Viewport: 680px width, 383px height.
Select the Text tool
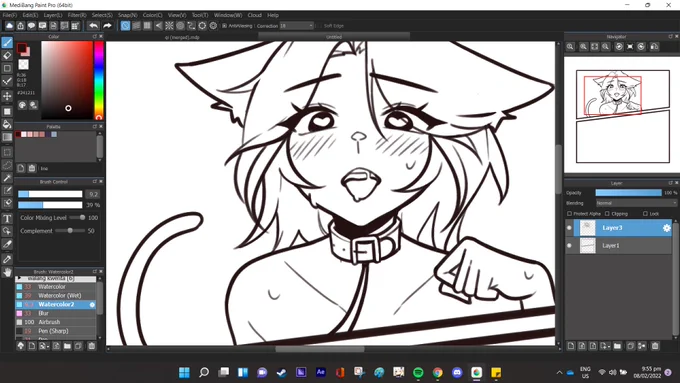[x=7, y=218]
